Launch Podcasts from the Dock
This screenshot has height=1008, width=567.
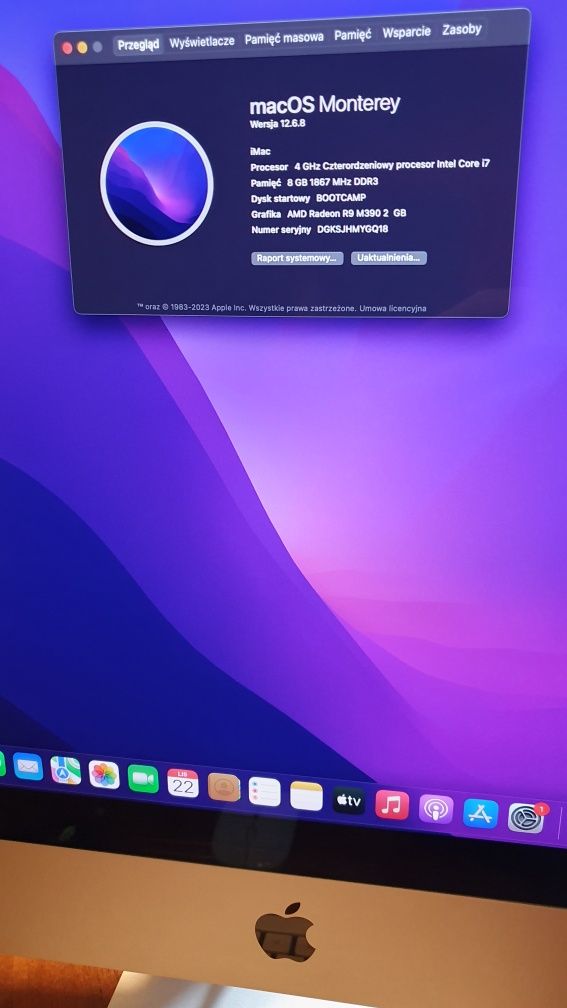click(436, 809)
